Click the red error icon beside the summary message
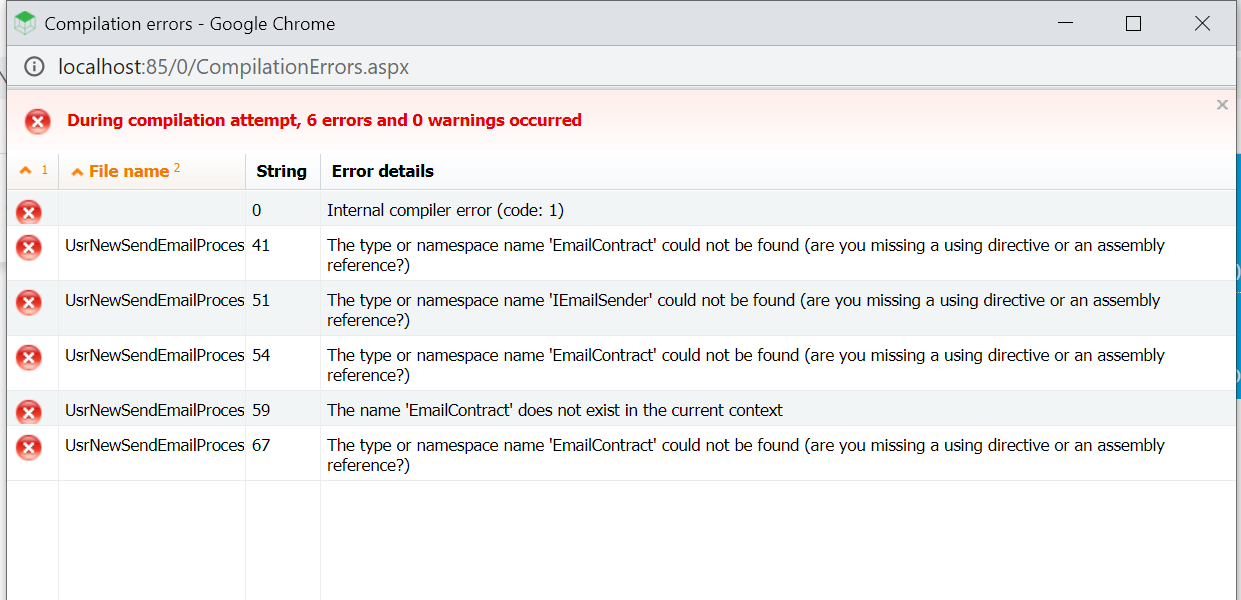The image size is (1241, 600). 38,122
